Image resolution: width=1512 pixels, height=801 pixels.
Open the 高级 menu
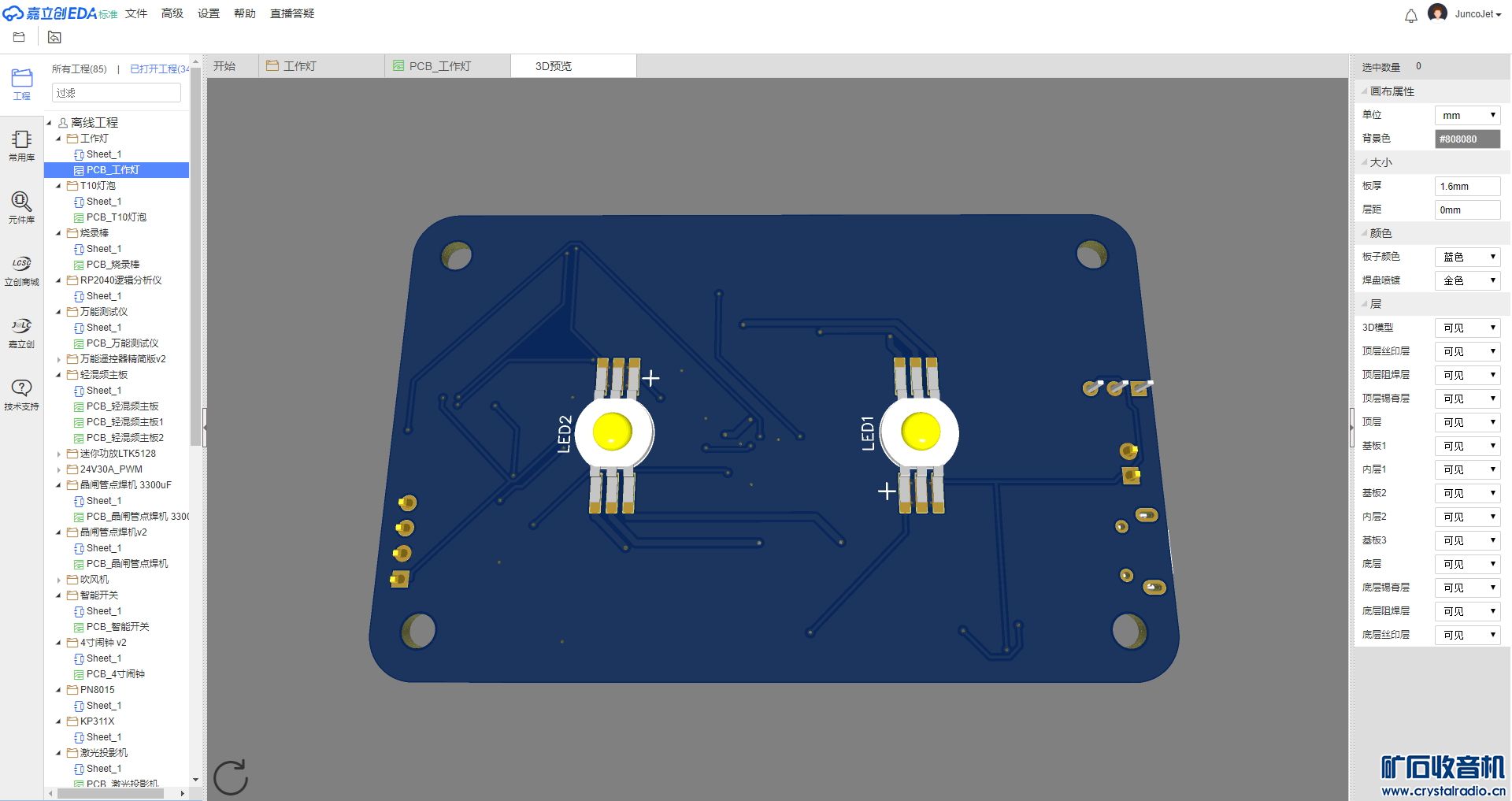click(172, 13)
